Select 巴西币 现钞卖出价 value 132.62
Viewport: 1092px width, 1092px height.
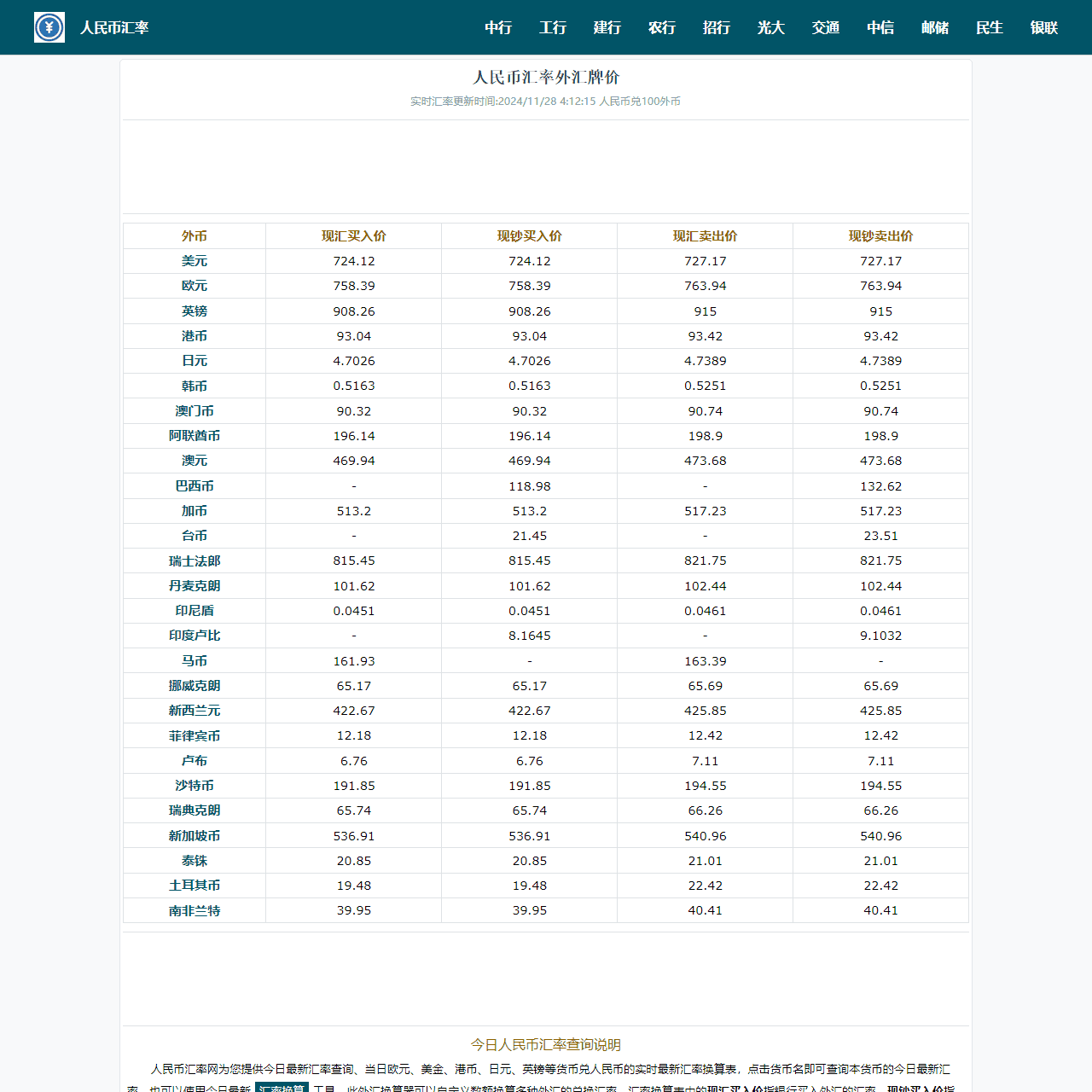881,486
